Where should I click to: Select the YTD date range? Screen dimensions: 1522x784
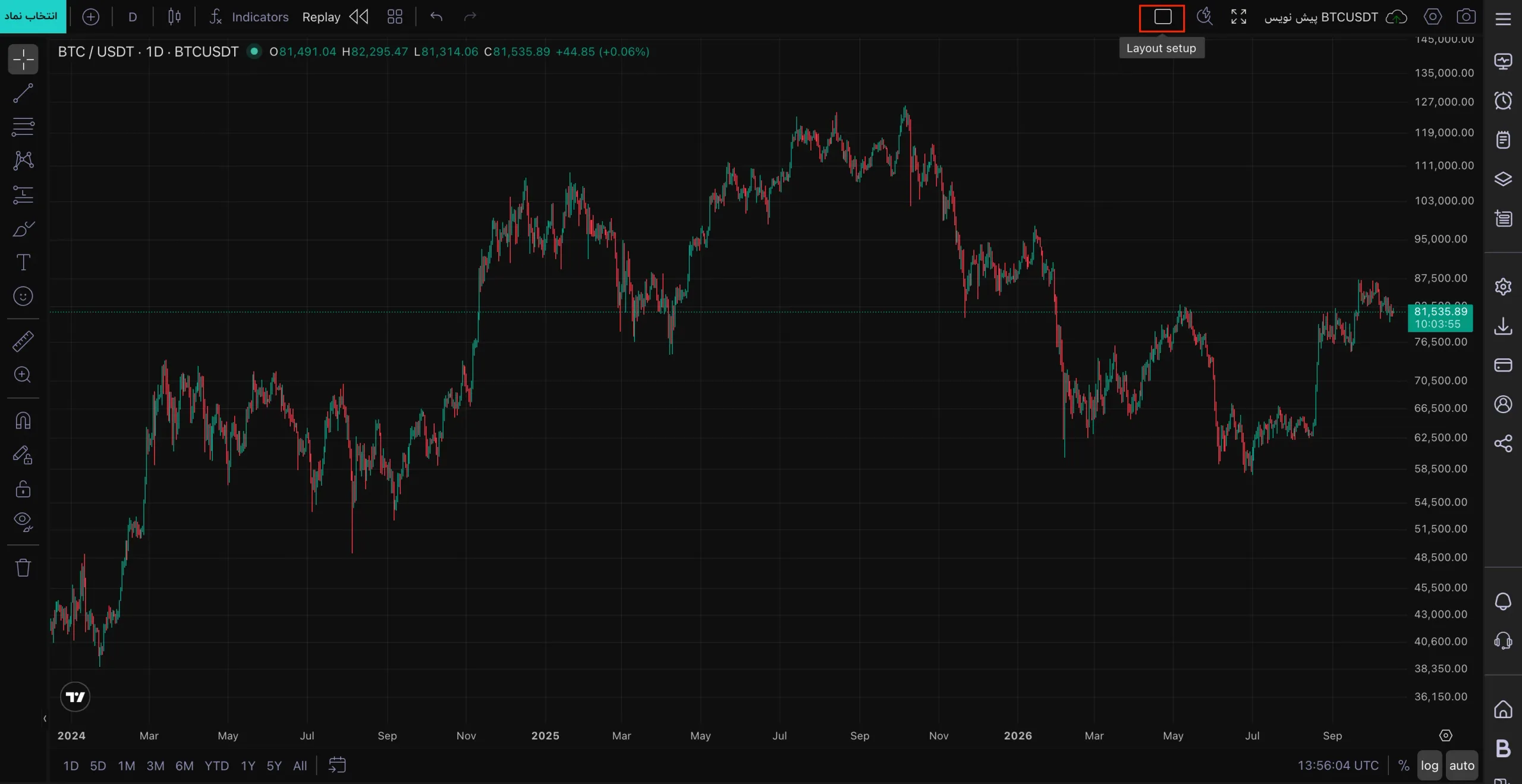[x=216, y=766]
